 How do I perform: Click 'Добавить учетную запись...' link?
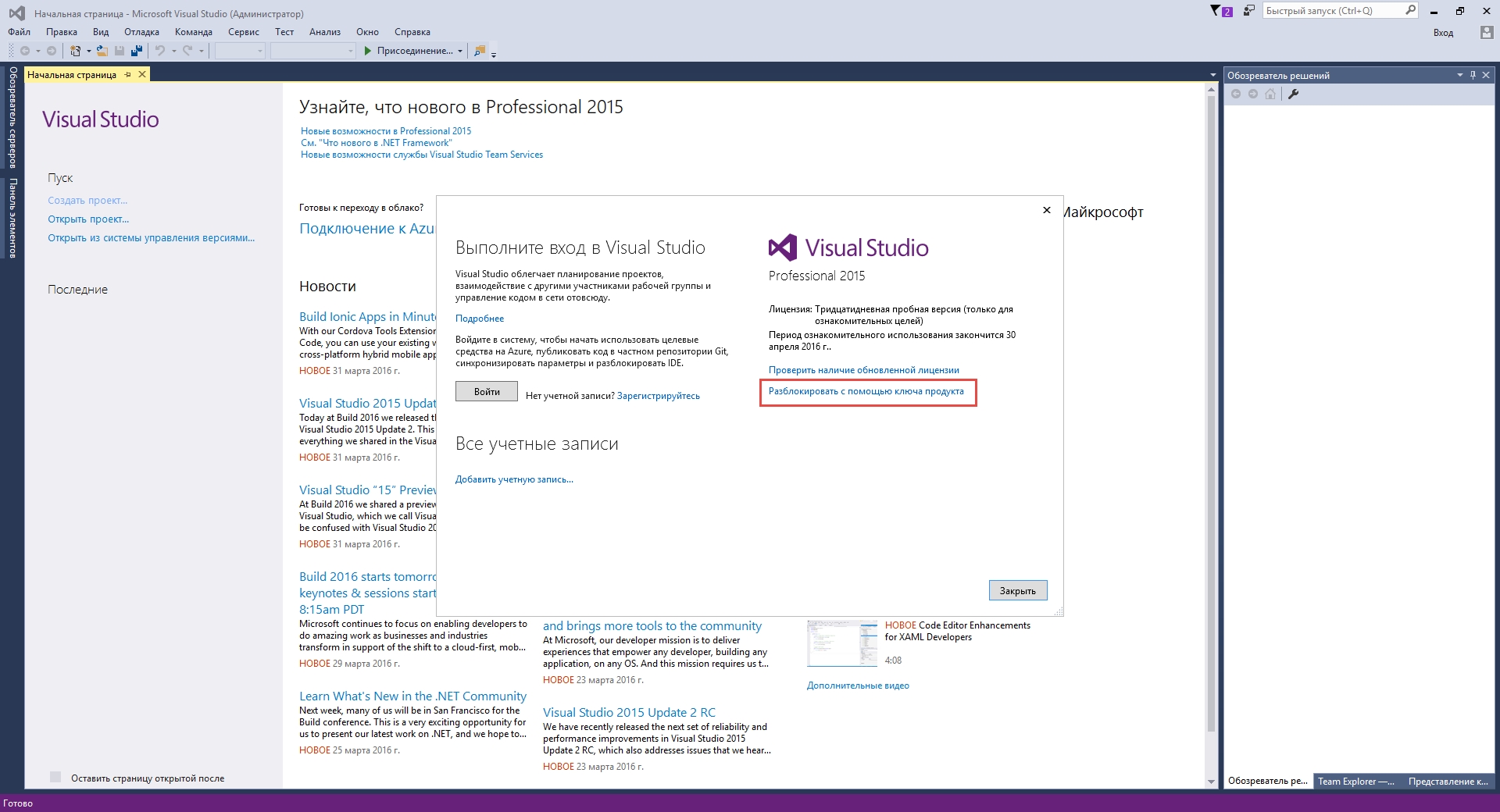coord(514,479)
